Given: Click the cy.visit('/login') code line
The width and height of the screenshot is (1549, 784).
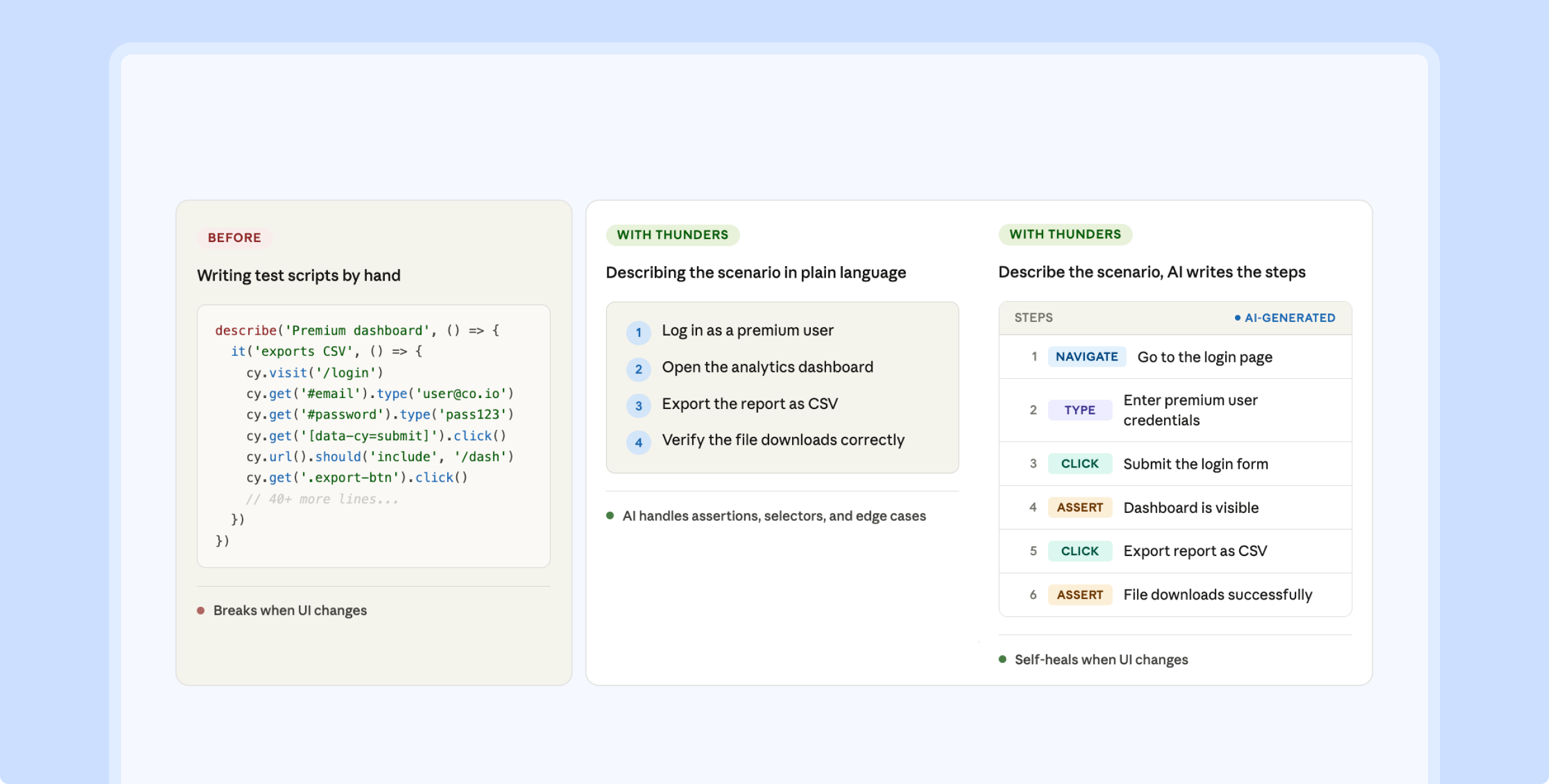Looking at the screenshot, I should [x=315, y=373].
